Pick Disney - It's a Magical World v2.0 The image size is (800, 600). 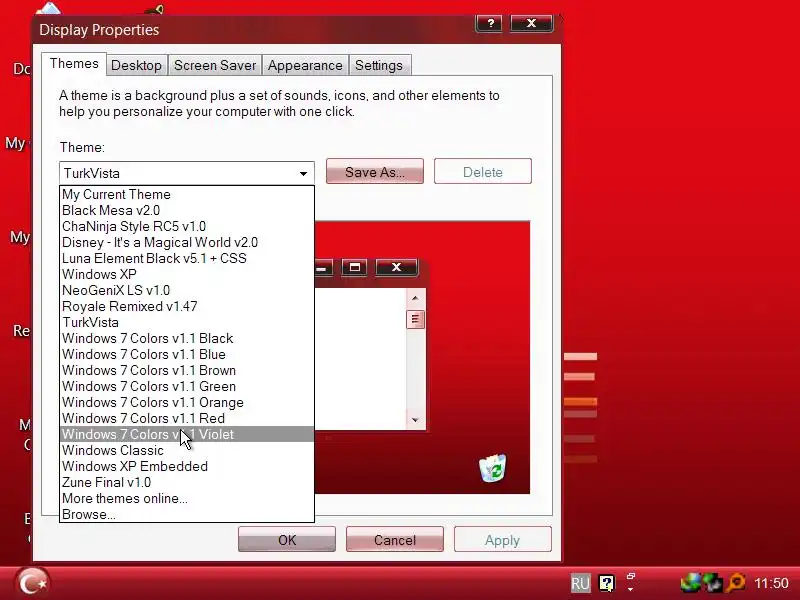pyautogui.click(x=187, y=242)
